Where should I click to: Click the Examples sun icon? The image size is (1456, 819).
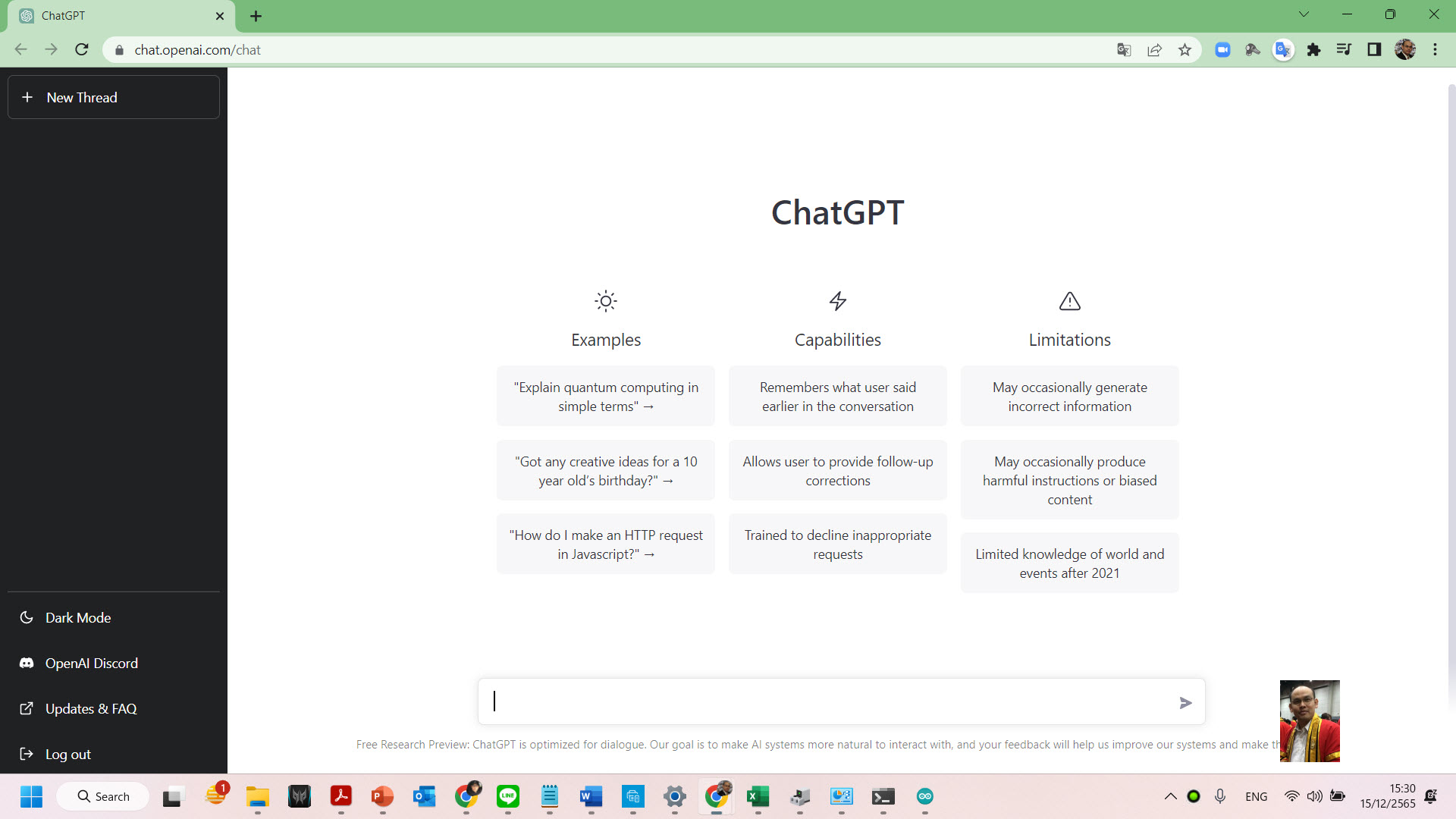pyautogui.click(x=606, y=301)
